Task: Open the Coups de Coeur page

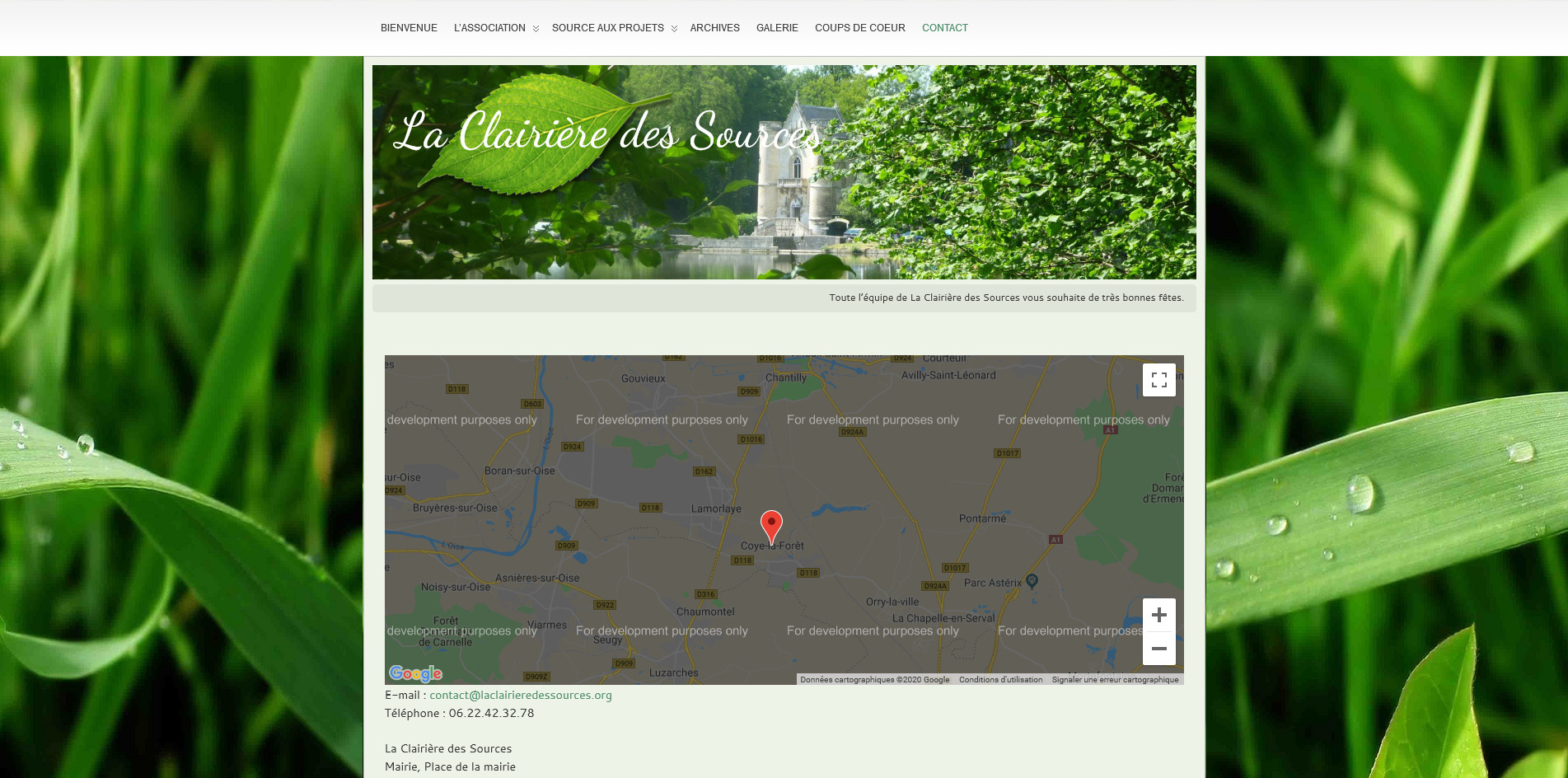Action: [859, 28]
